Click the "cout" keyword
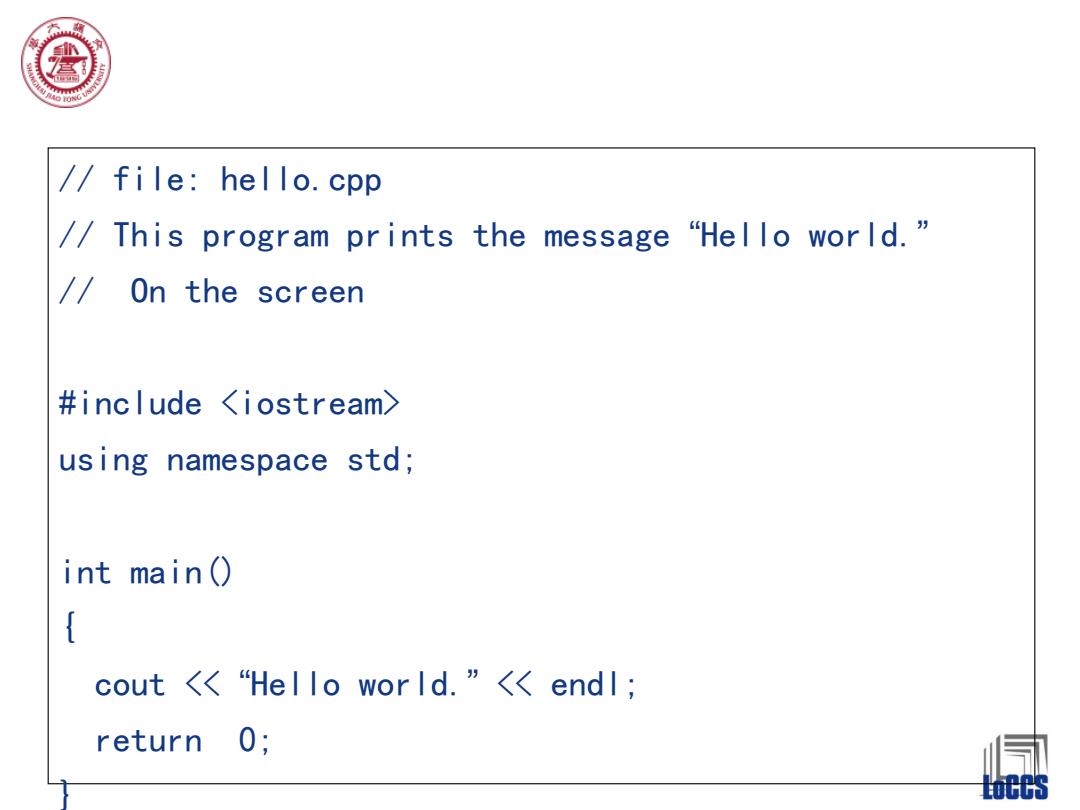Viewport: 1080px width, 810px height. click(130, 685)
